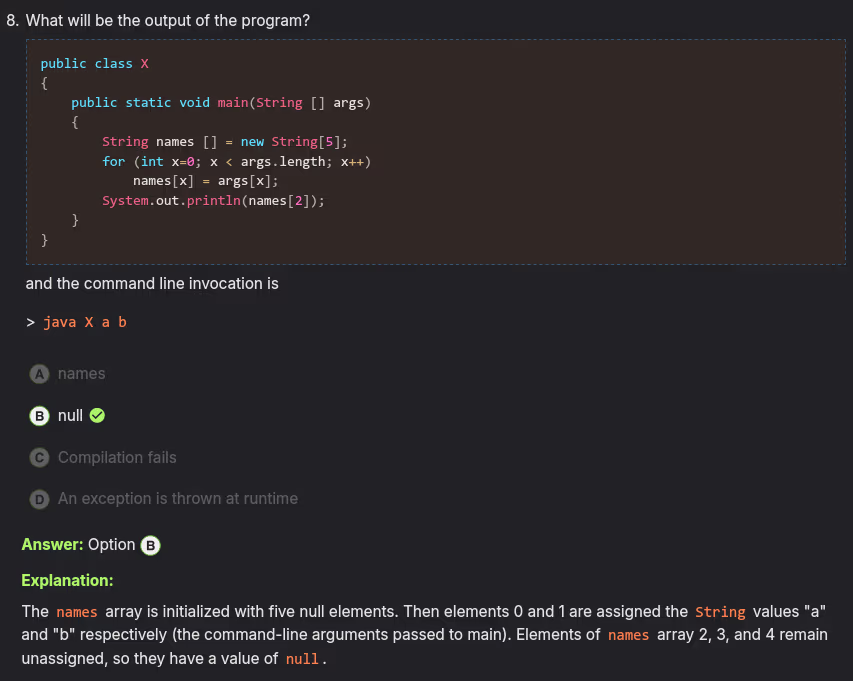This screenshot has height=681, width=853.
Task: Click orange 'String' code word in explanation
Action: point(720,612)
